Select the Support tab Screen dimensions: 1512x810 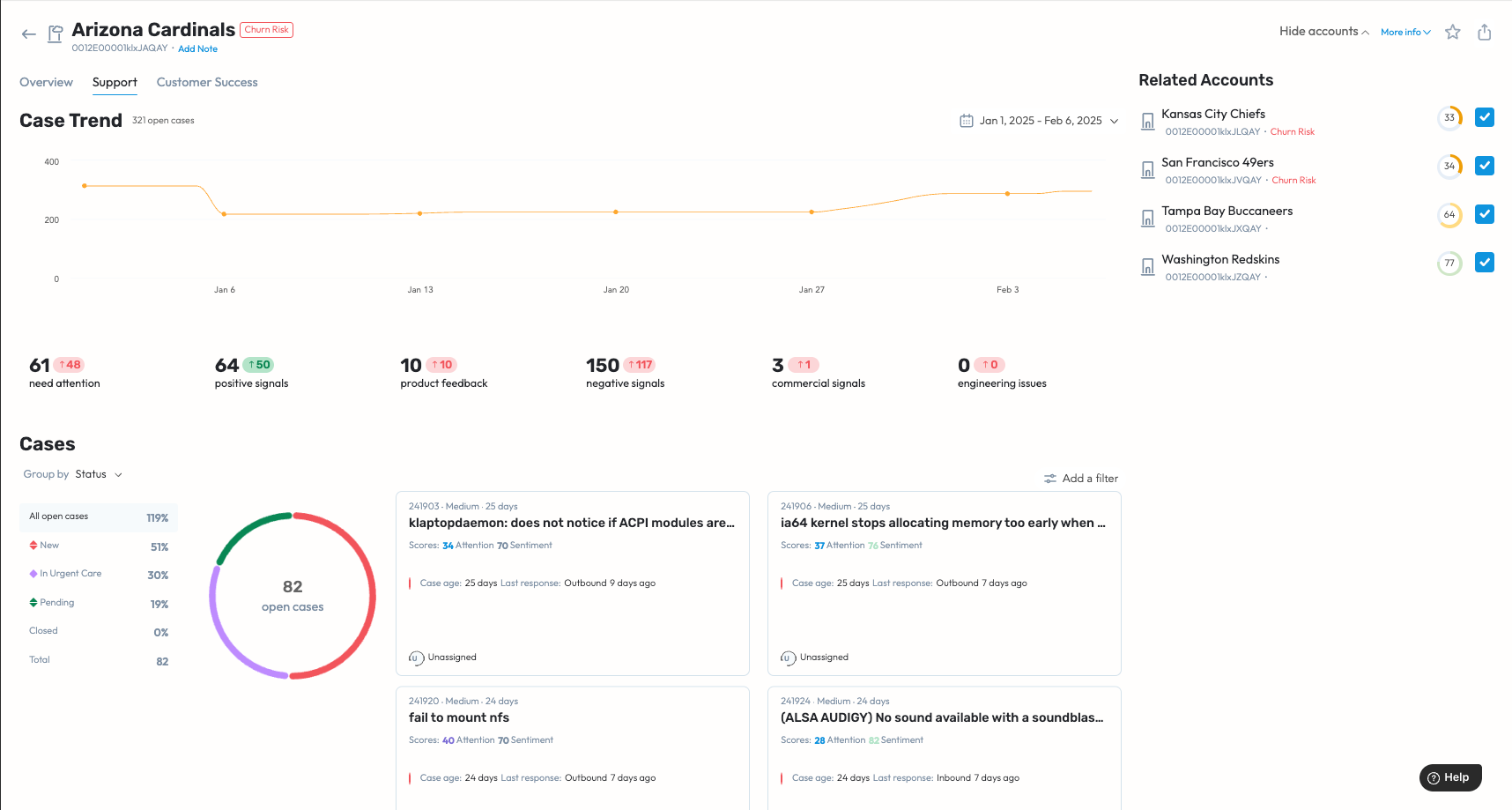click(115, 82)
